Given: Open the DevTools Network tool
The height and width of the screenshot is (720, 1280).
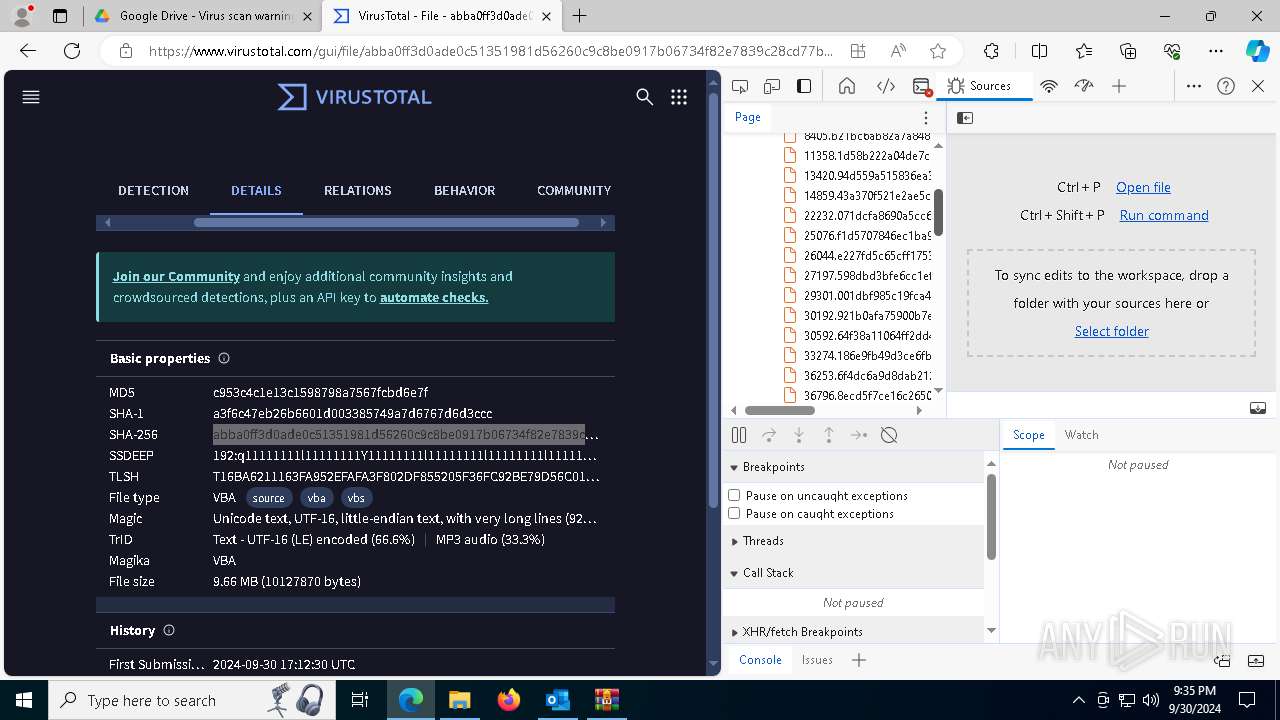Looking at the screenshot, I should (1049, 86).
